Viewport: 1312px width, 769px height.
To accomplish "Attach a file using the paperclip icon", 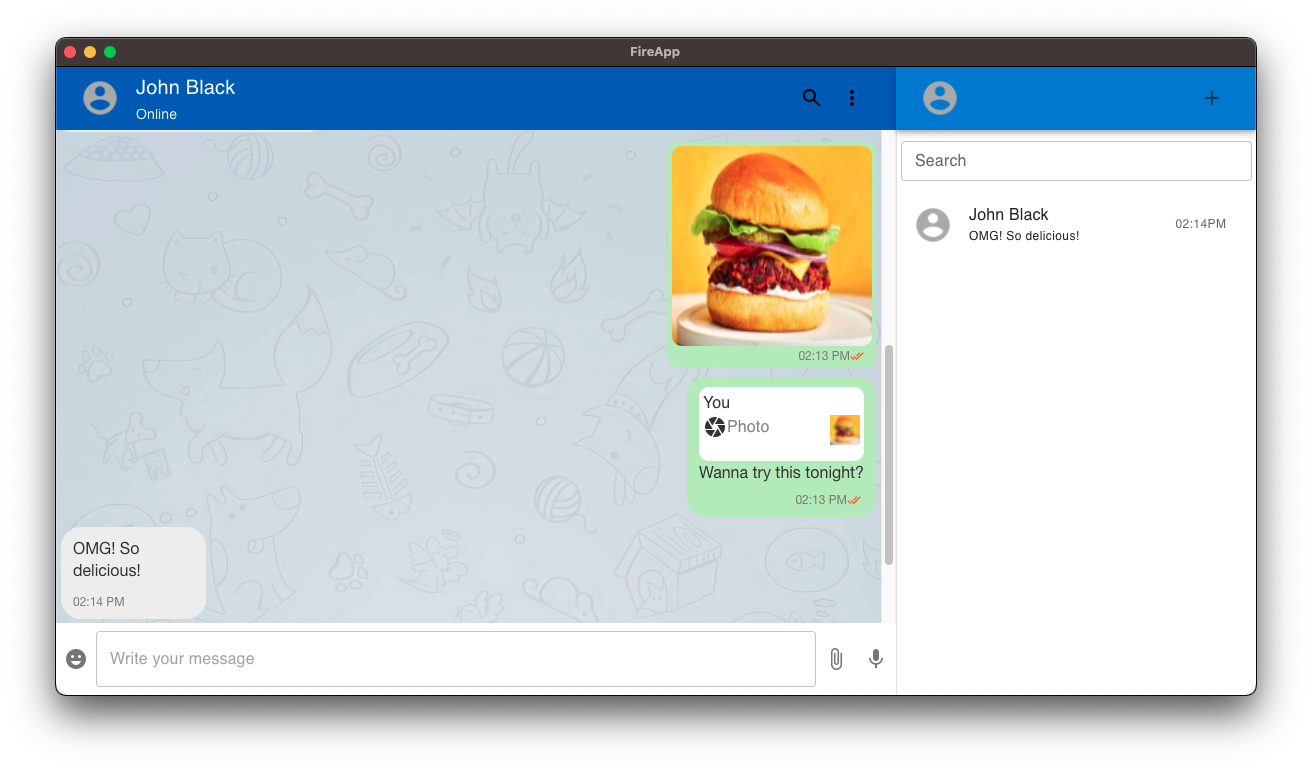I will pyautogui.click(x=836, y=658).
